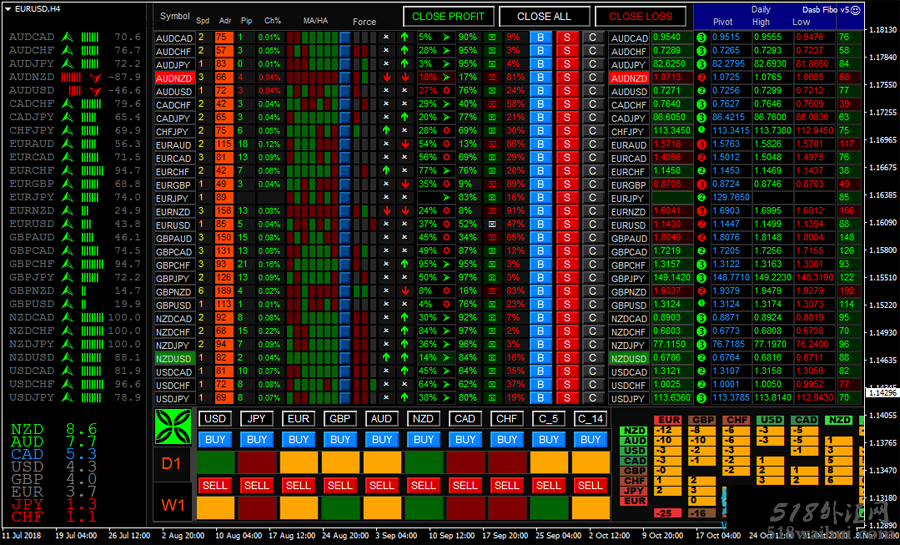Click the red gear icon after 27% in AUDUSD row
This screenshot has height=545, width=900.
[447, 91]
